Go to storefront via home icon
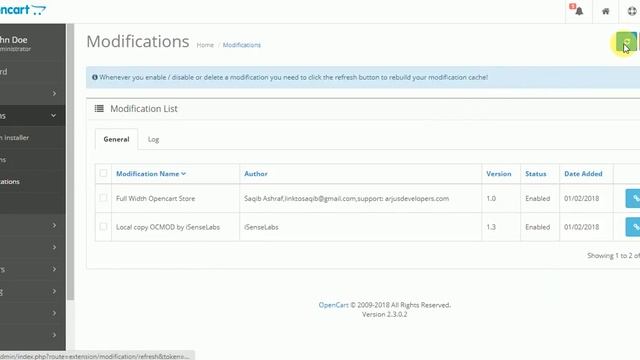Viewport: 640px width, 360px height. pyautogui.click(x=606, y=11)
